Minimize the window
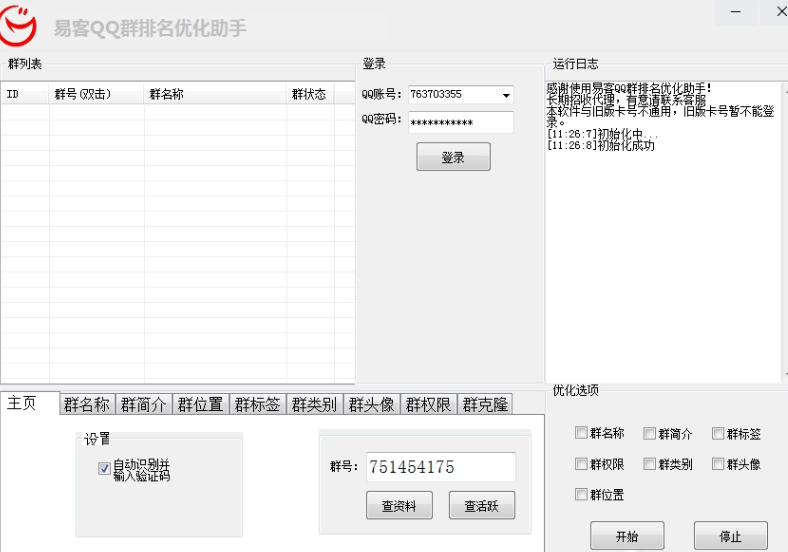 click(736, 12)
